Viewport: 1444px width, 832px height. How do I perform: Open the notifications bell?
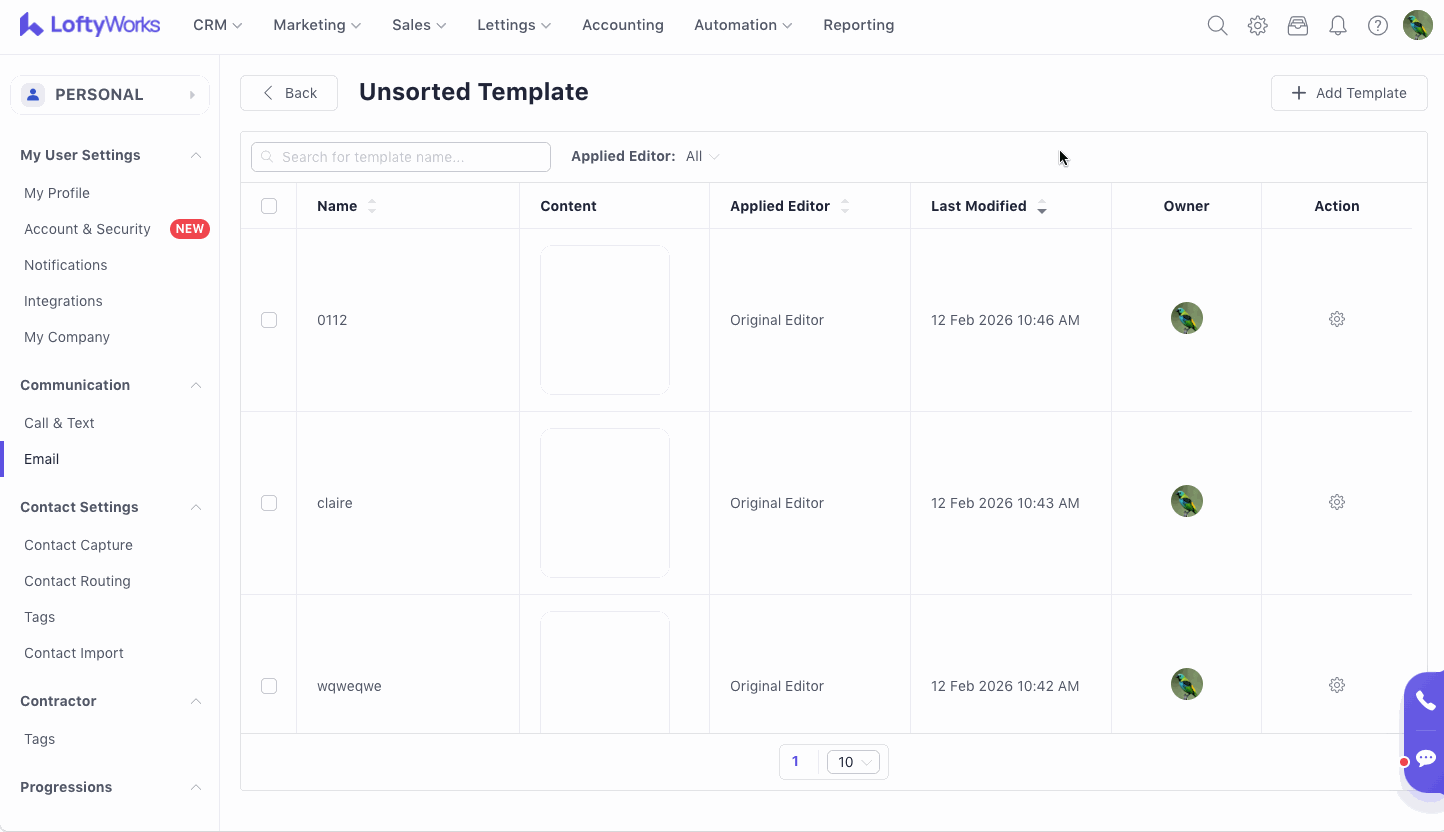click(1337, 26)
